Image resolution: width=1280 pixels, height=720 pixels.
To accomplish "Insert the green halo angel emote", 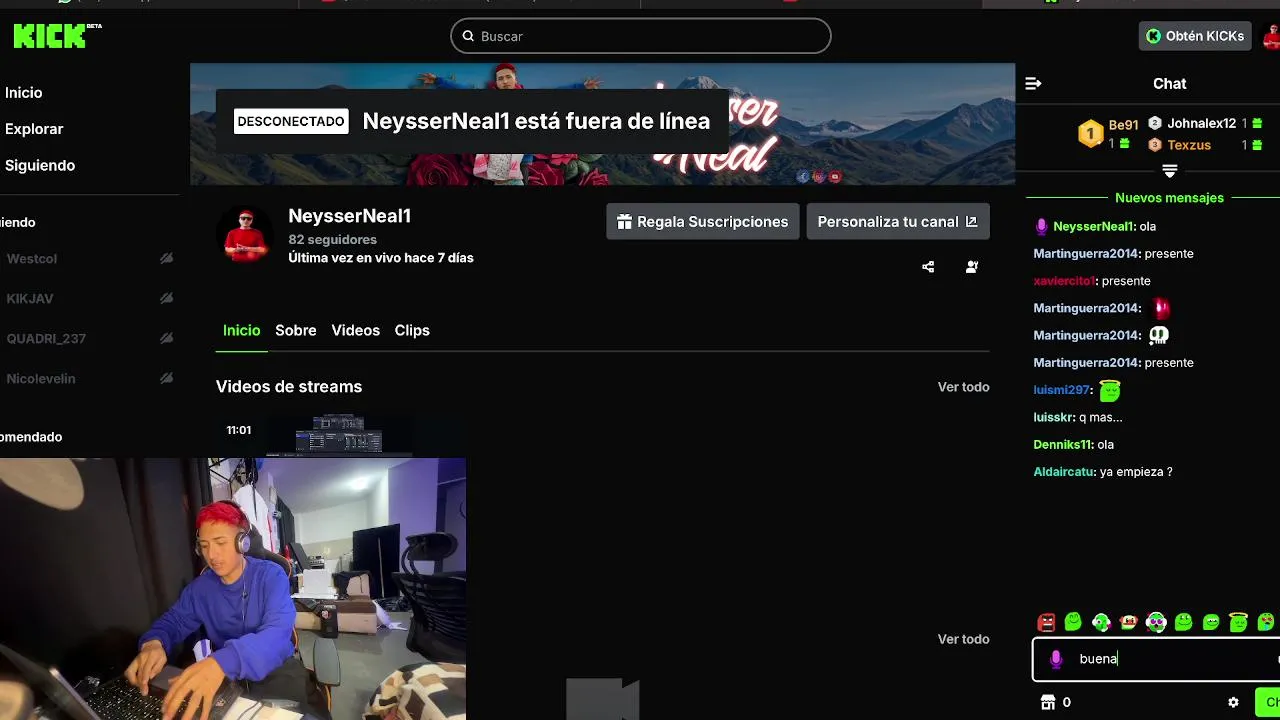I will (x=1239, y=622).
